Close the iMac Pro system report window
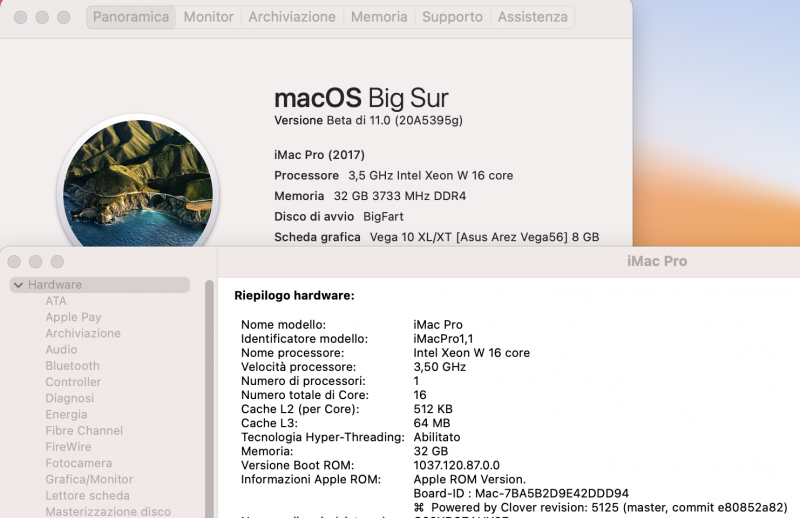Image resolution: width=800 pixels, height=518 pixels. click(14, 262)
